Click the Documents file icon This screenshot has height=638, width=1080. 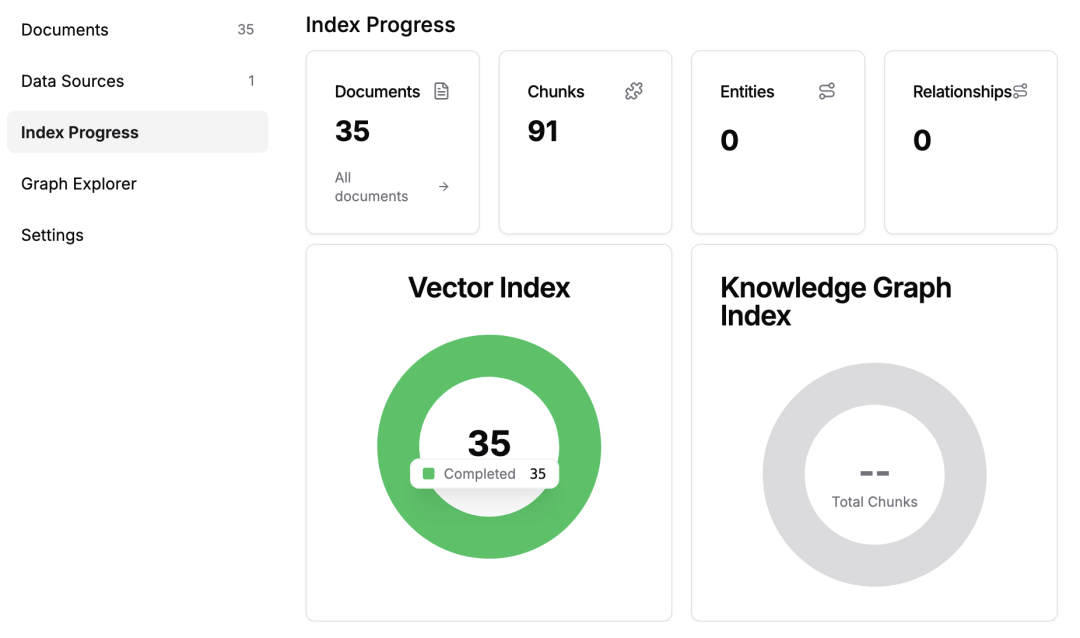(441, 92)
